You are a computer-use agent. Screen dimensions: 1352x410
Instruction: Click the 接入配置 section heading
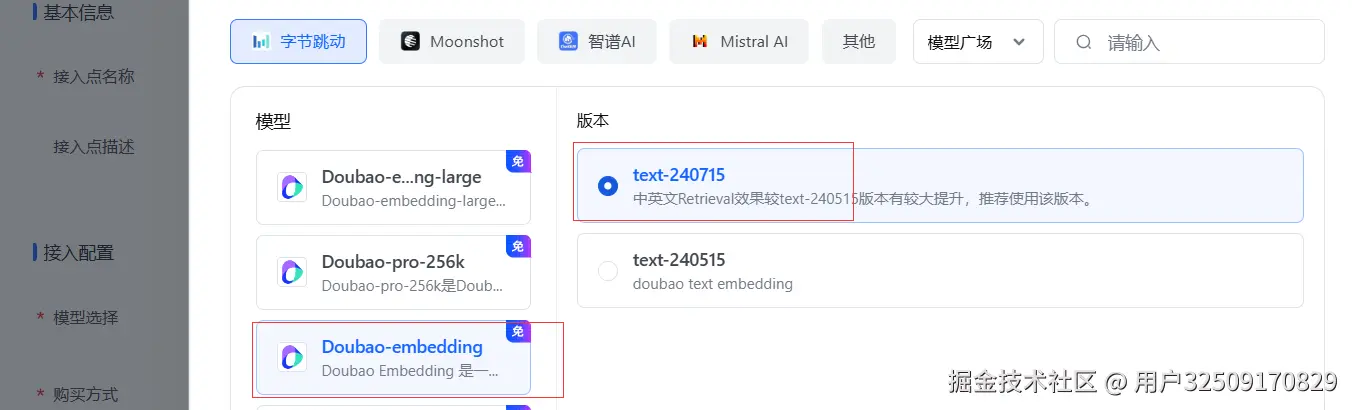tap(78, 253)
